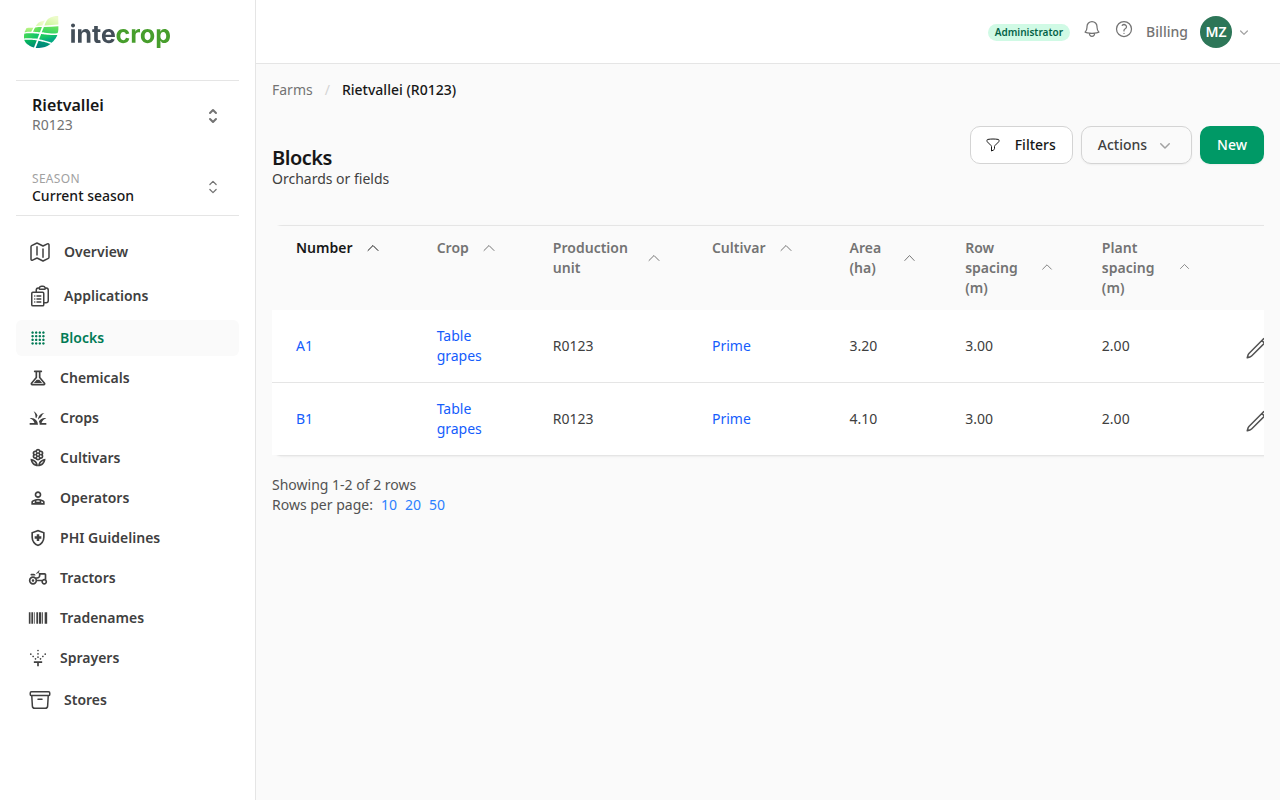Click the help question mark icon

pyautogui.click(x=1124, y=30)
